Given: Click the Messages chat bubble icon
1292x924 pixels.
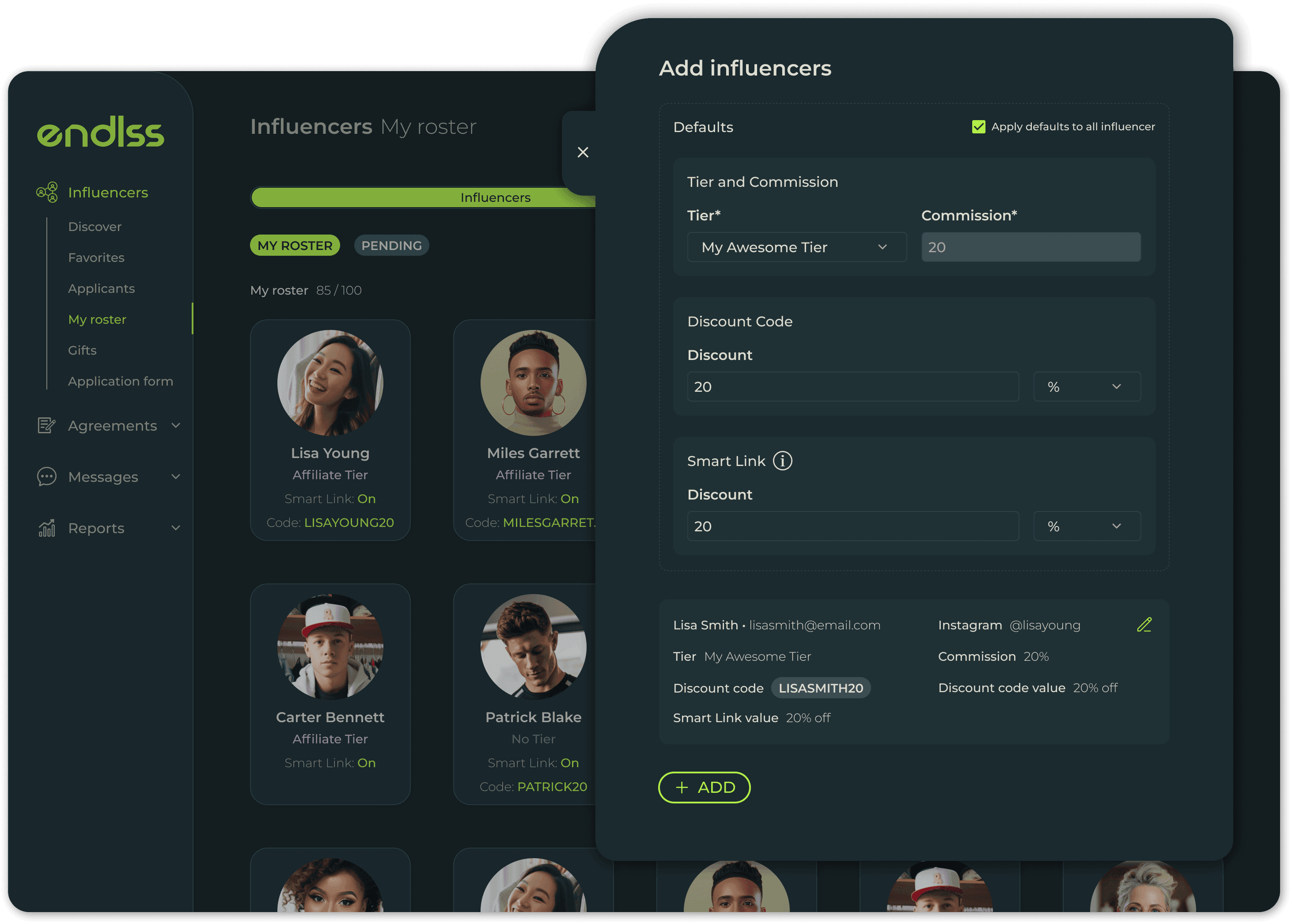Looking at the screenshot, I should 46,477.
